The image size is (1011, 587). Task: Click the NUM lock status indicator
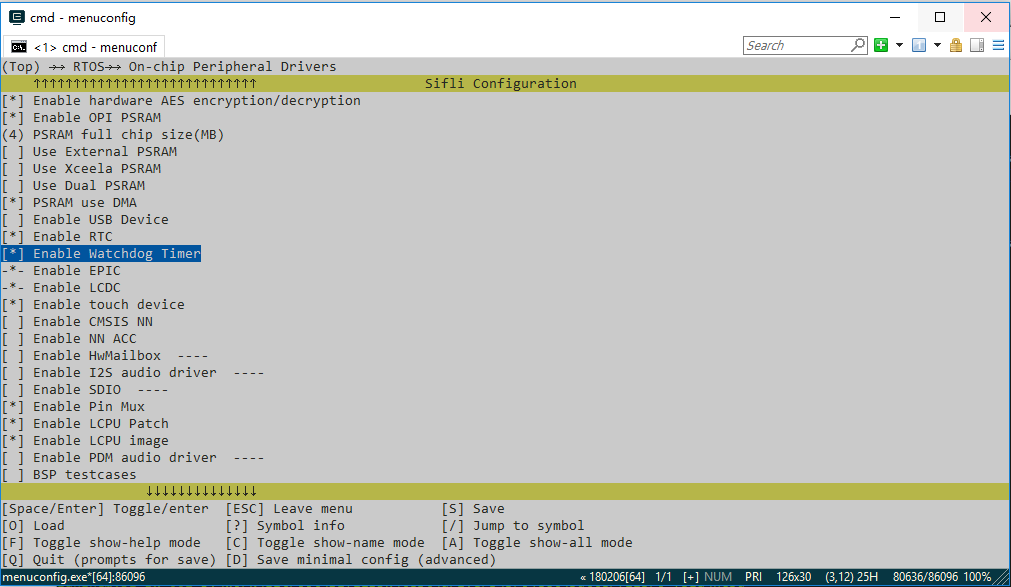tap(718, 578)
